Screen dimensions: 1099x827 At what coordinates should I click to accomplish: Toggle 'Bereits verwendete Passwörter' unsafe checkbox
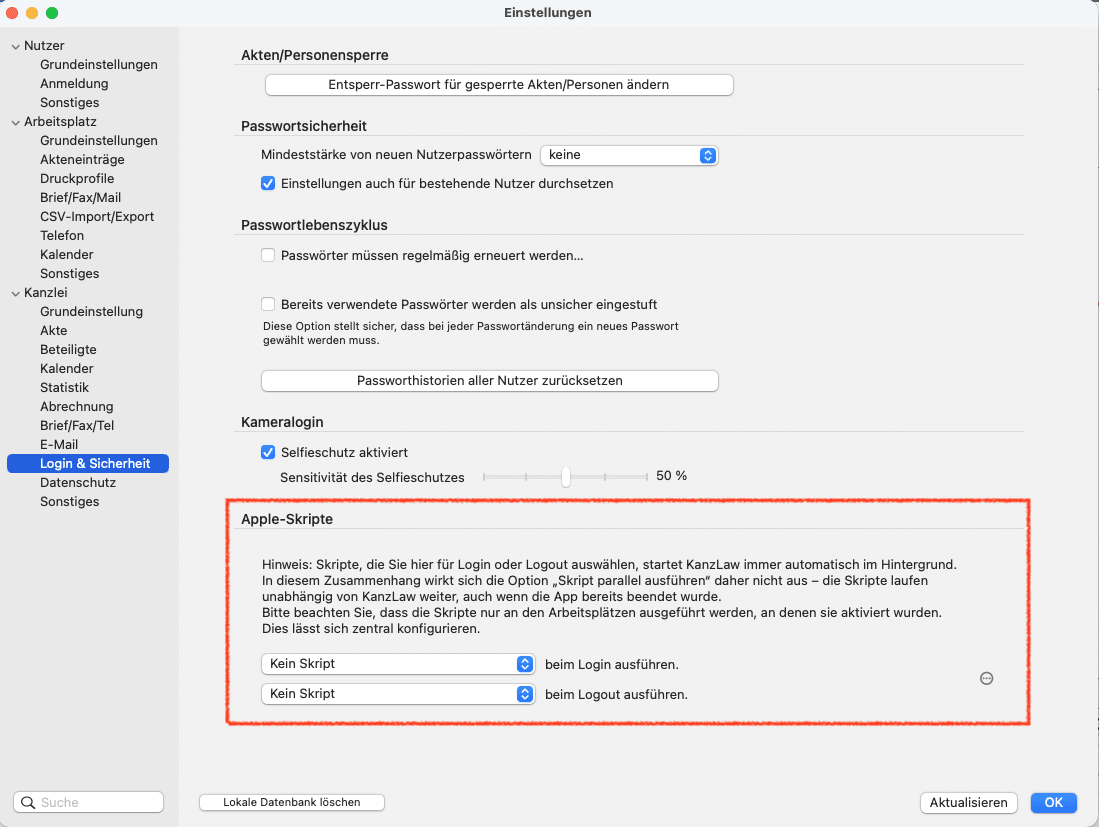tap(268, 304)
